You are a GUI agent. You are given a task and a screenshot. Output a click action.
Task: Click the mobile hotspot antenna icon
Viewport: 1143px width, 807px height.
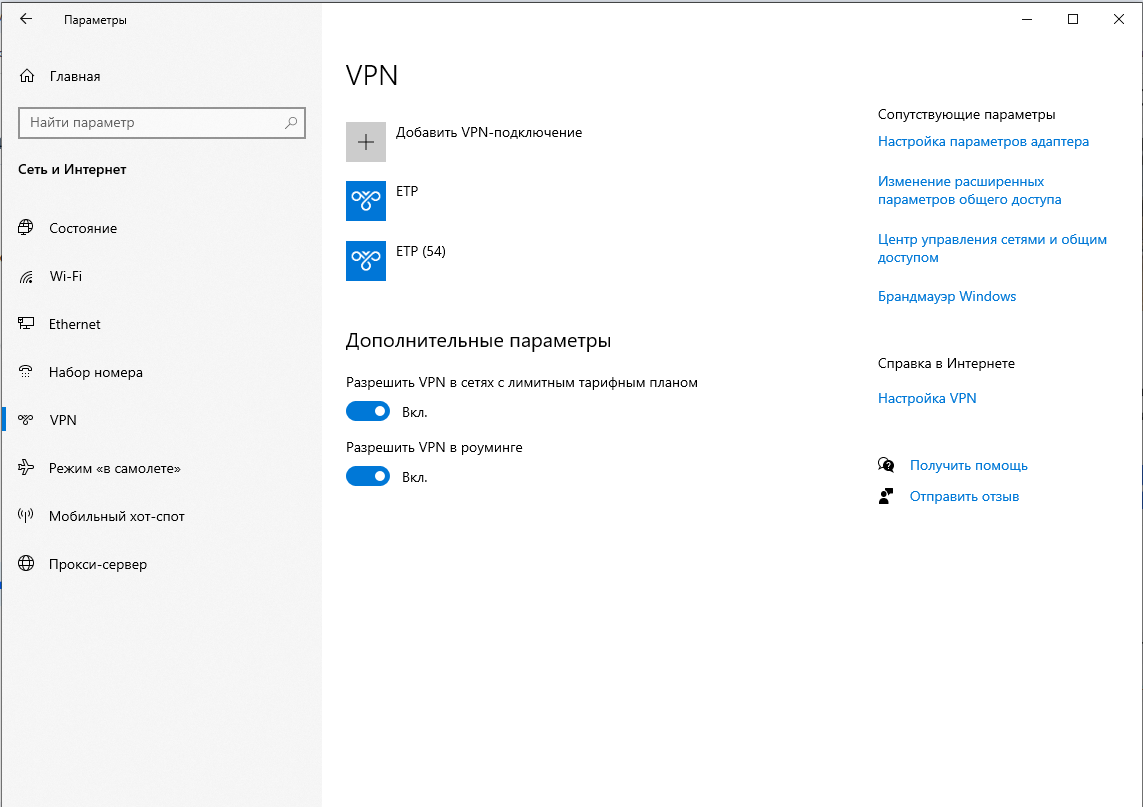tap(26, 515)
